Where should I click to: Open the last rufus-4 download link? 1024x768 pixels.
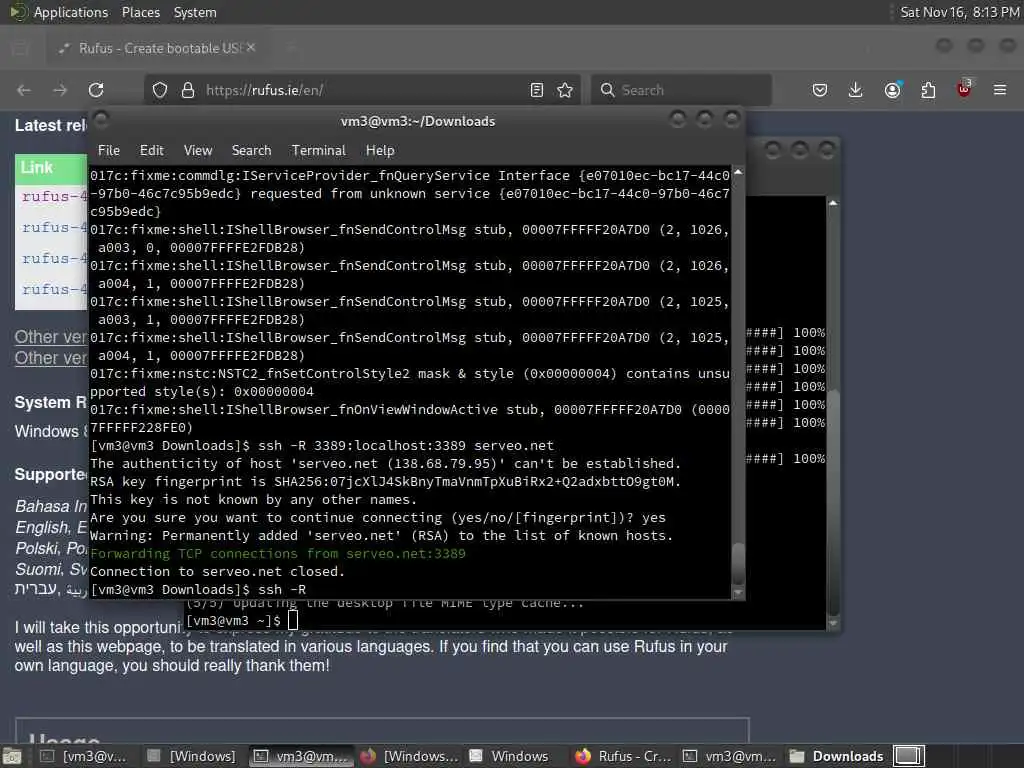point(54,289)
